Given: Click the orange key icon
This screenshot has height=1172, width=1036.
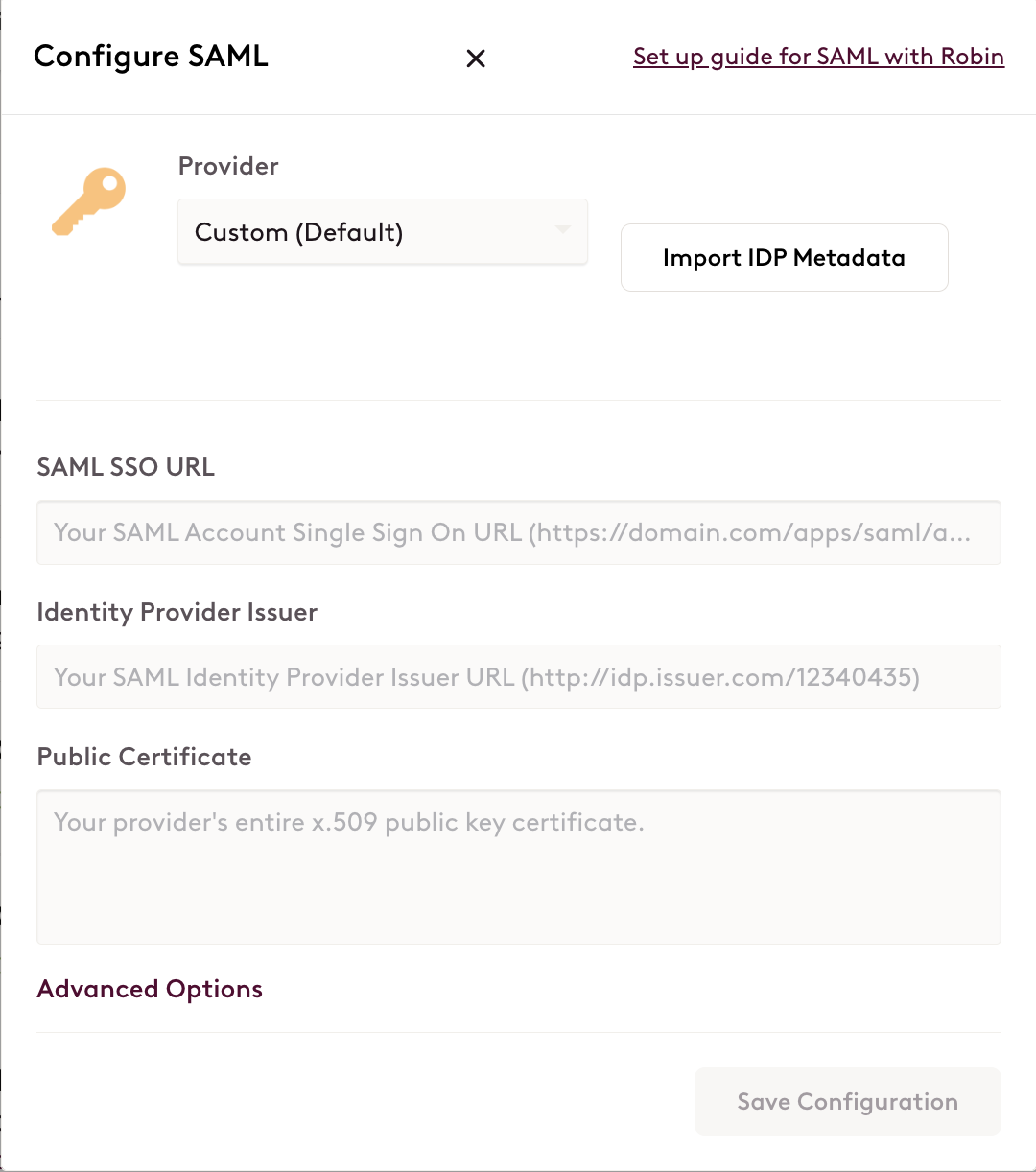Looking at the screenshot, I should (88, 201).
